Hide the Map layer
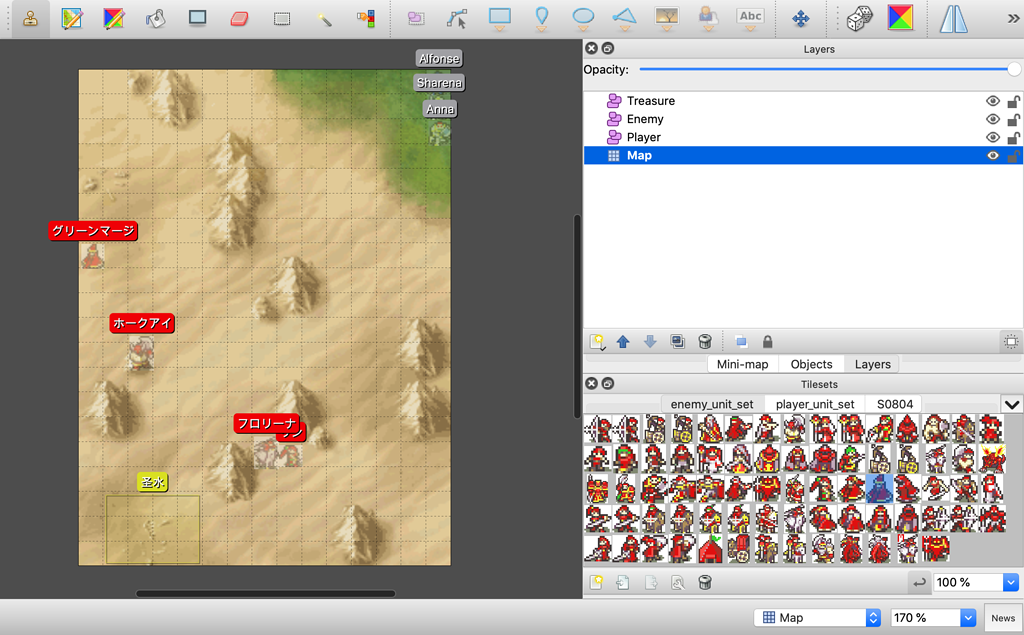Viewport: 1024px width, 635px height. coord(993,155)
